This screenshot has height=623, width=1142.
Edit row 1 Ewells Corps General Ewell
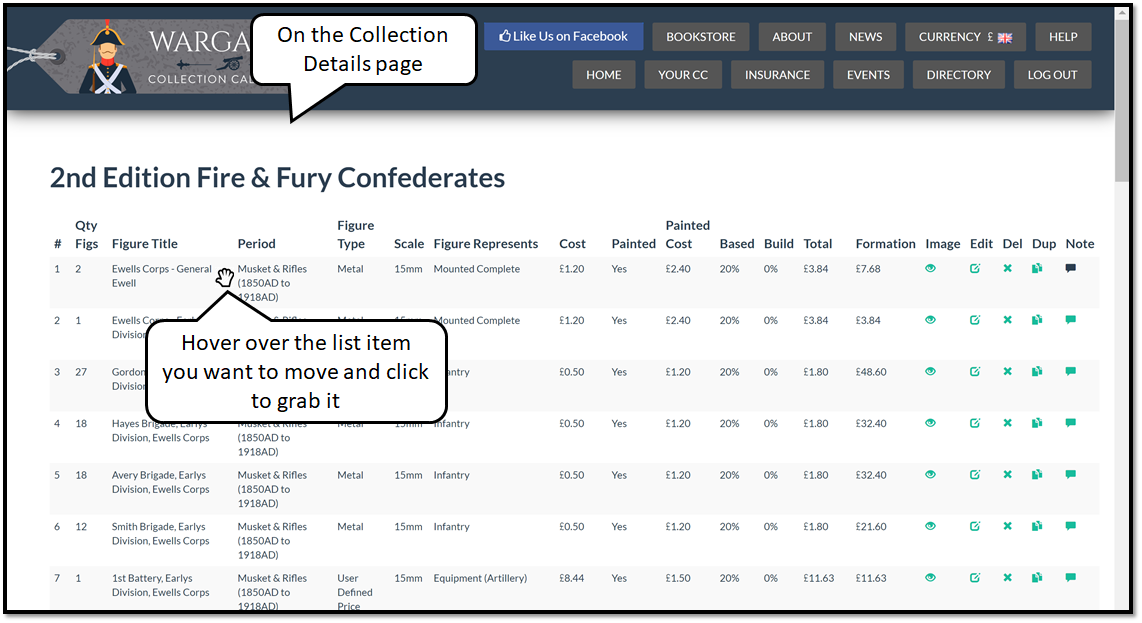pyautogui.click(x=974, y=268)
